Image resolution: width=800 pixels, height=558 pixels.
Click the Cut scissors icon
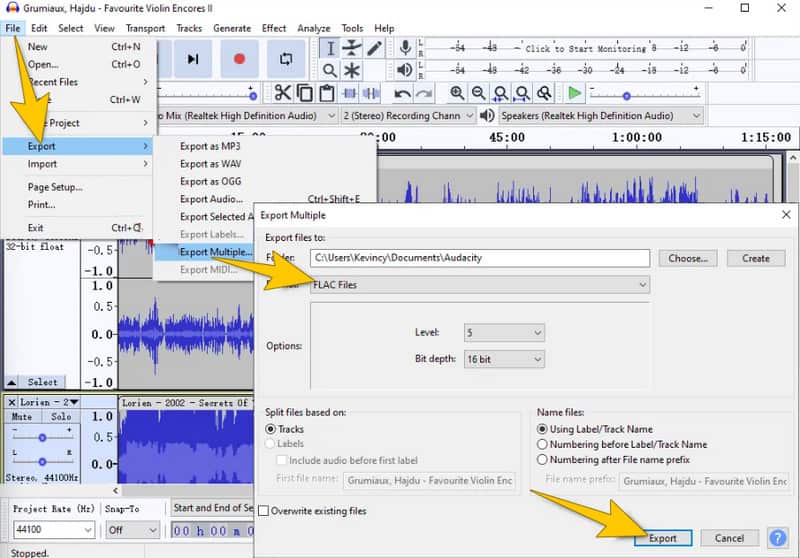[283, 93]
